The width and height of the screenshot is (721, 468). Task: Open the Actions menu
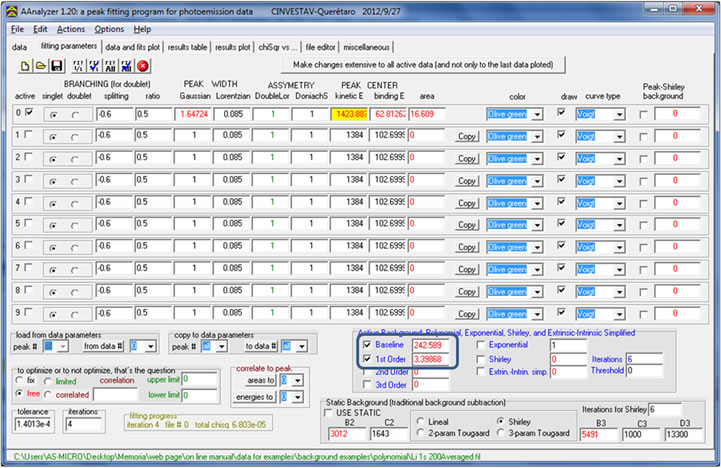tap(71, 29)
